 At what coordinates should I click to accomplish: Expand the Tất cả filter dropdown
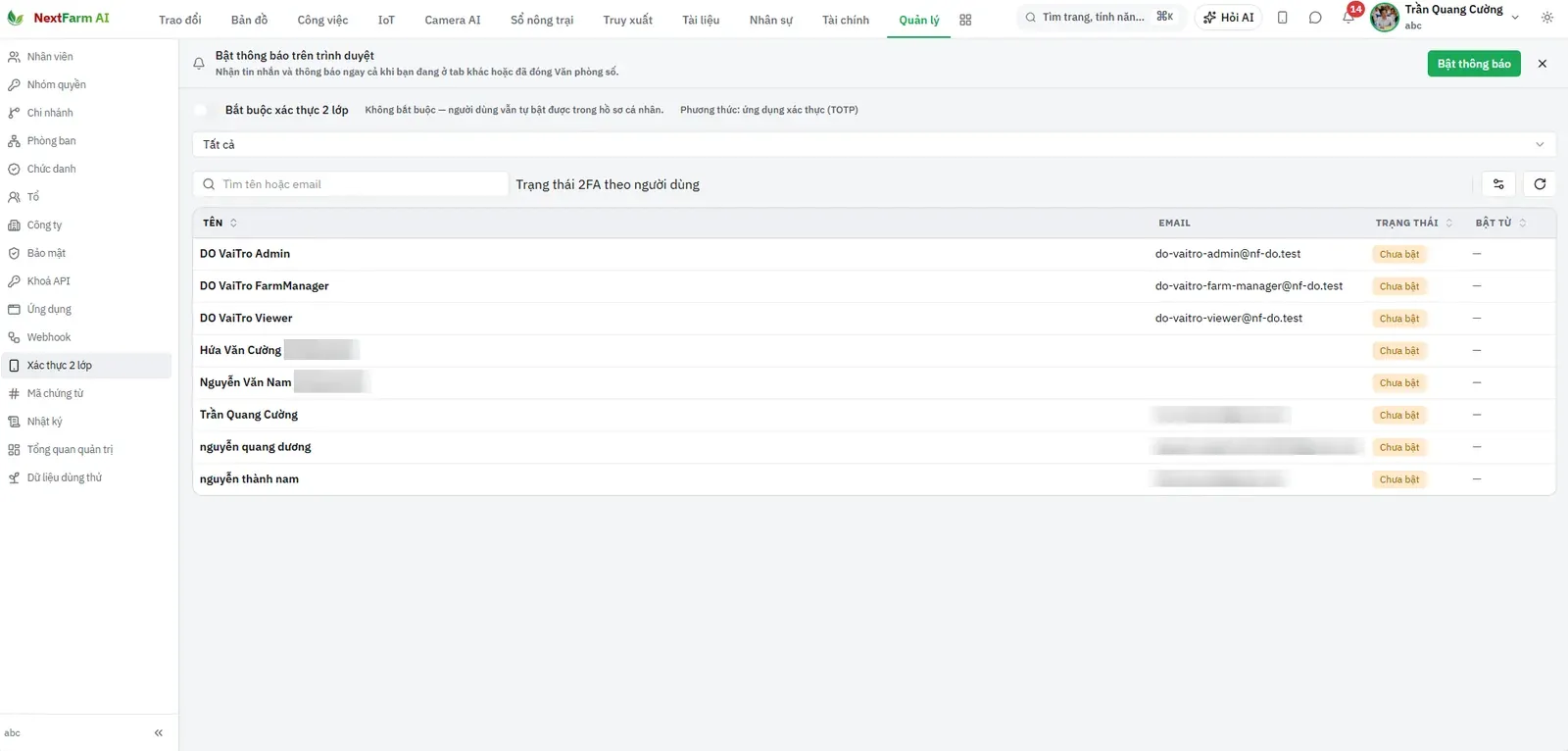(x=873, y=145)
